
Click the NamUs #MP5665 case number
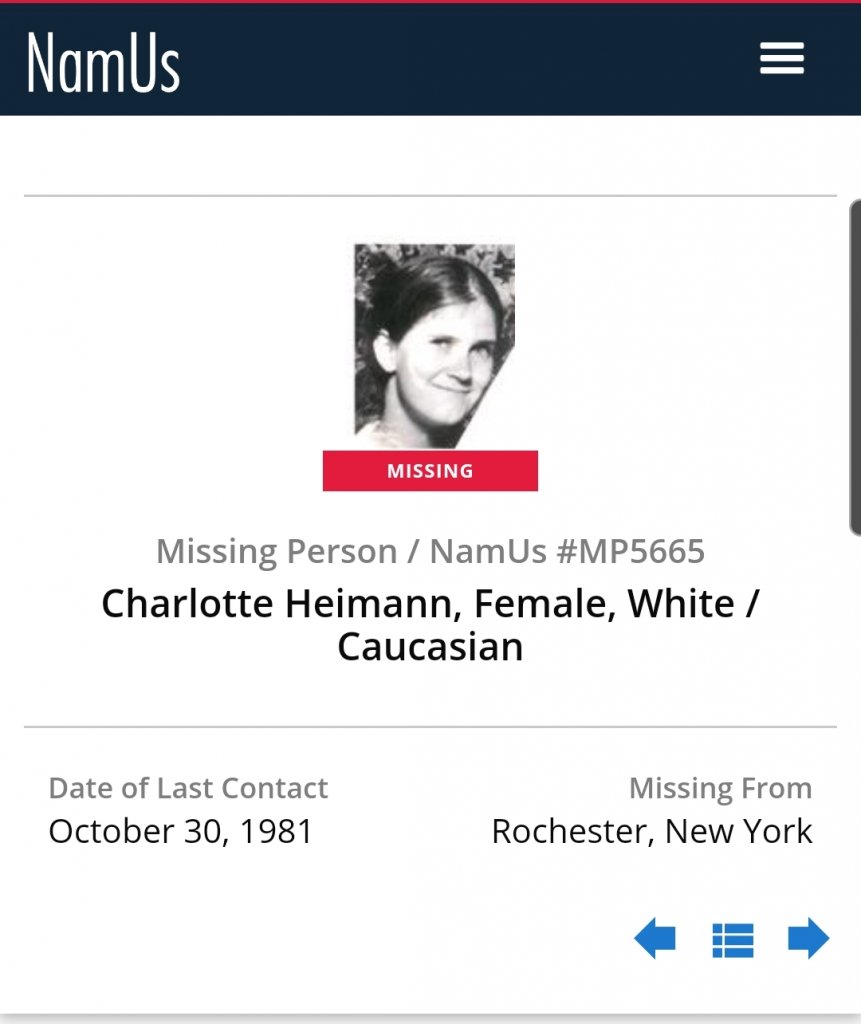point(567,551)
